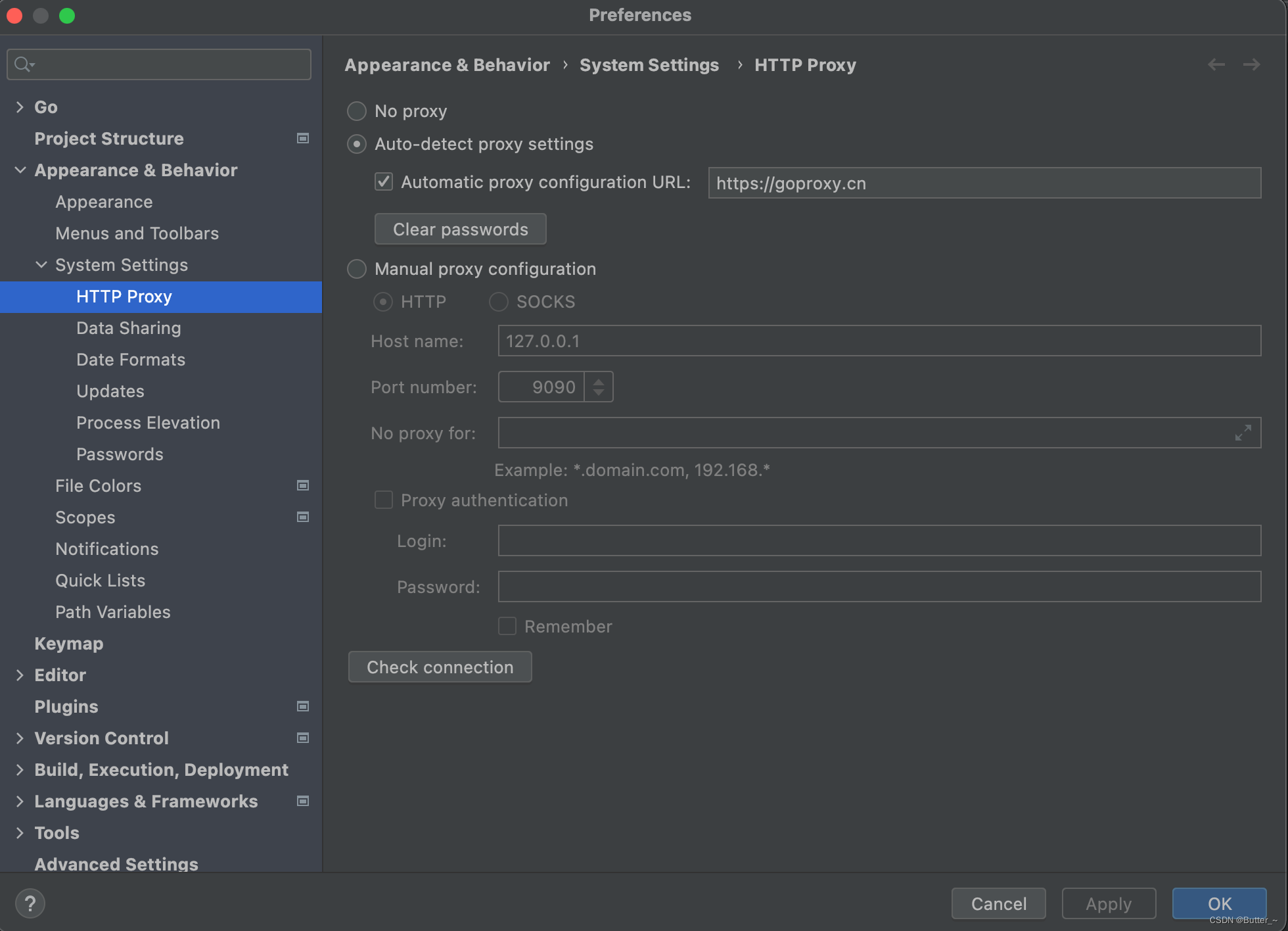Increment the port number with the stepper
The image size is (1288, 931).
point(598,381)
